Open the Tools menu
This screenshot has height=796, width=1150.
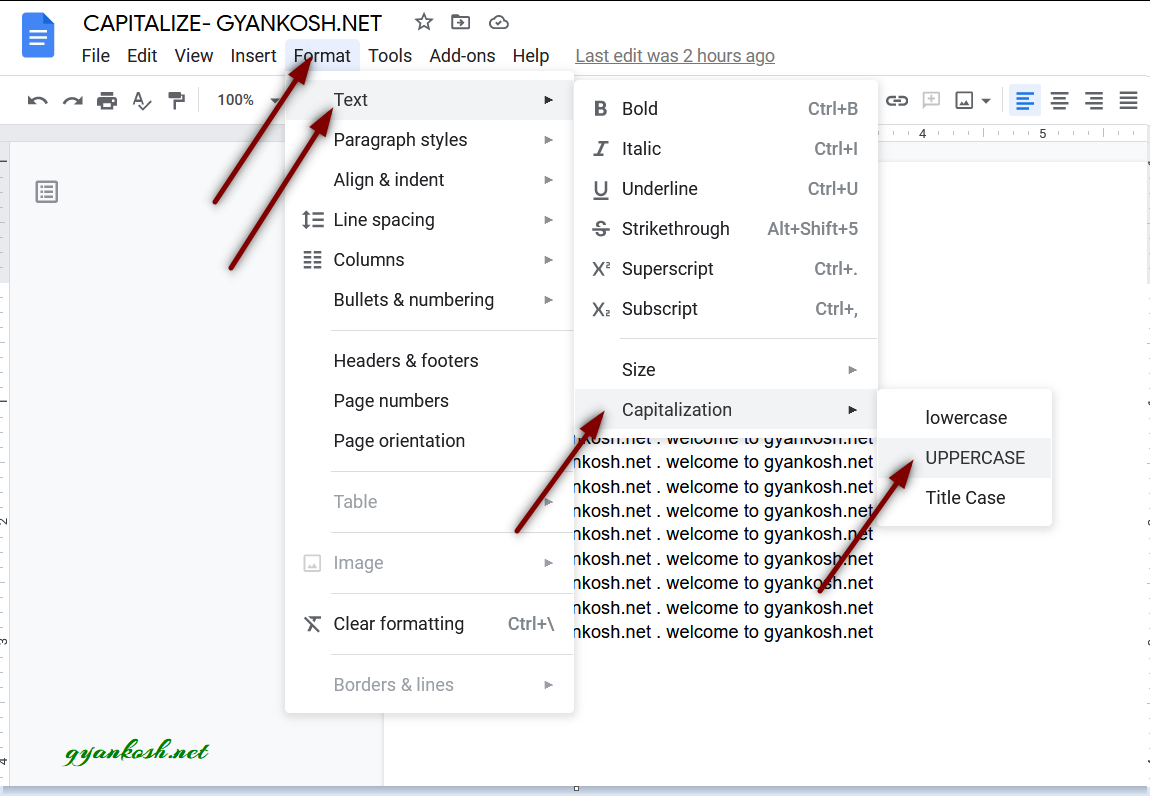coord(390,56)
